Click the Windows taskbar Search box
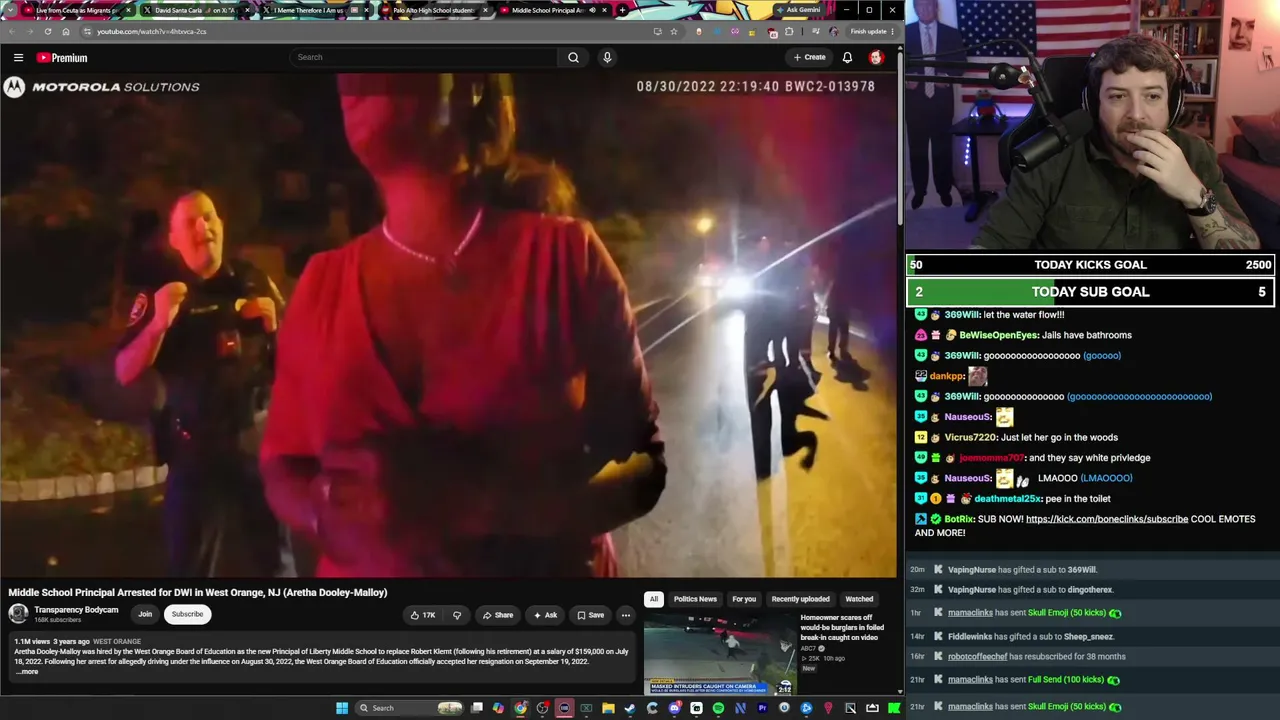The height and width of the screenshot is (720, 1280). (410, 708)
